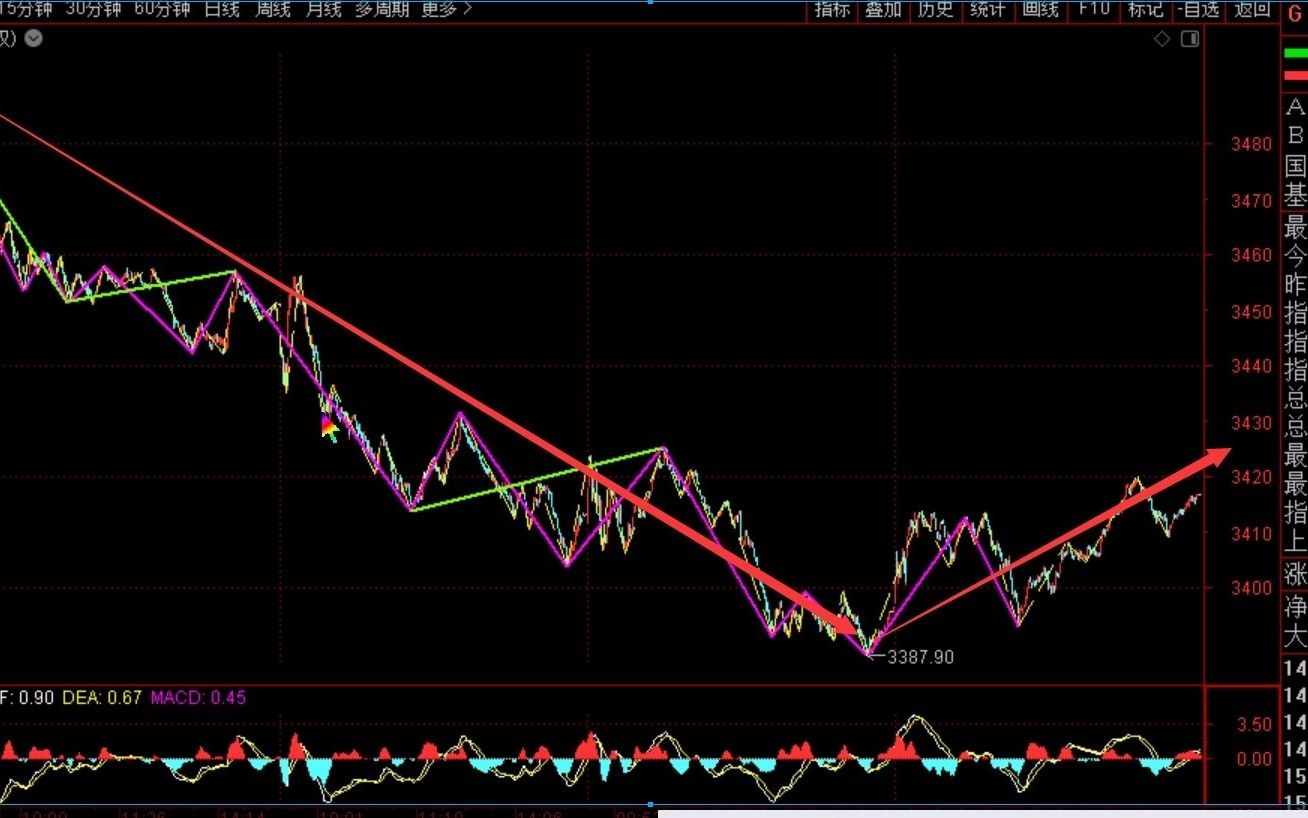Click the MACD: 0.45 indicator value
This screenshot has height=818, width=1308.
point(198,697)
